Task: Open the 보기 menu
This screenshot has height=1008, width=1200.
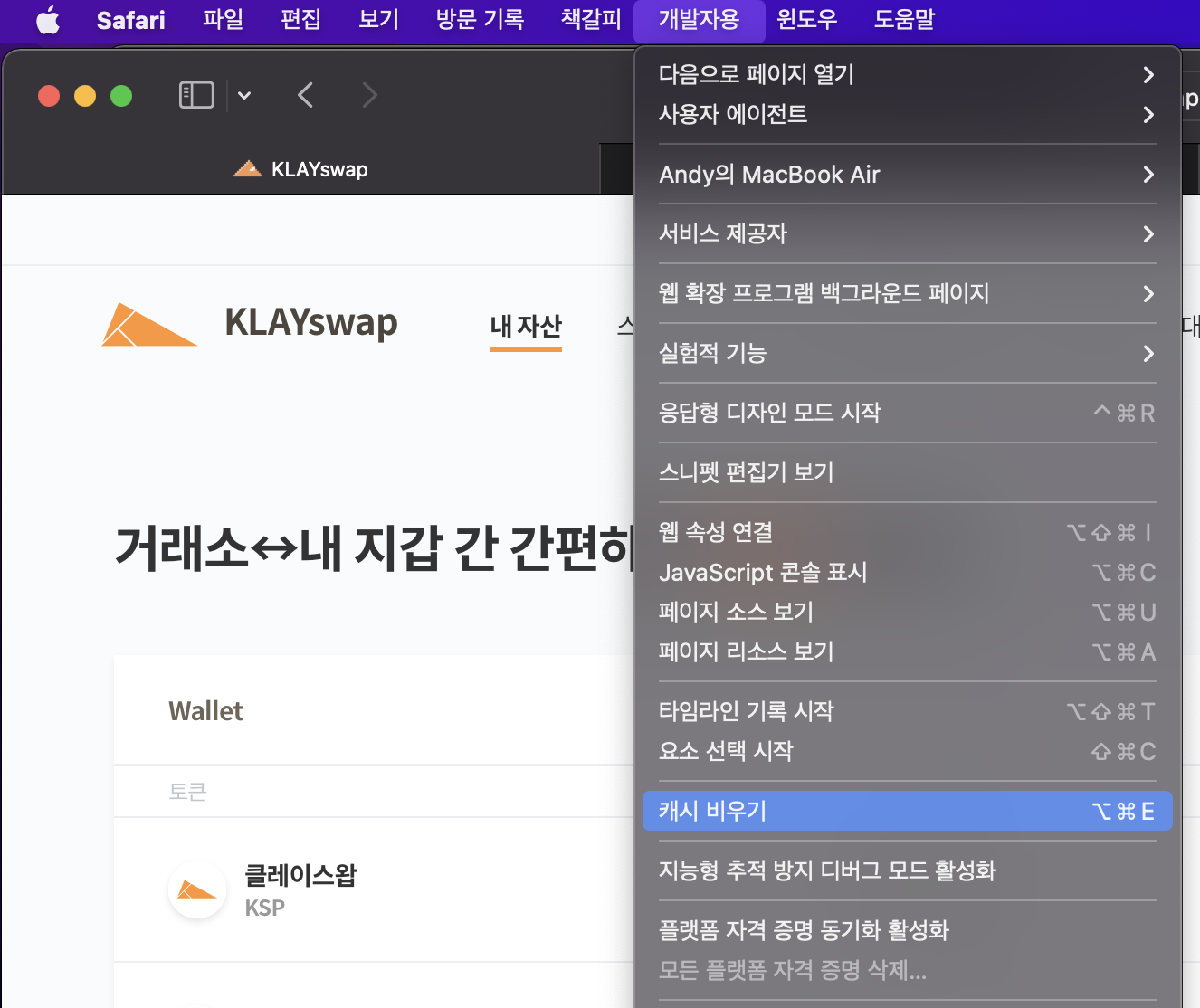Action: pos(379,20)
